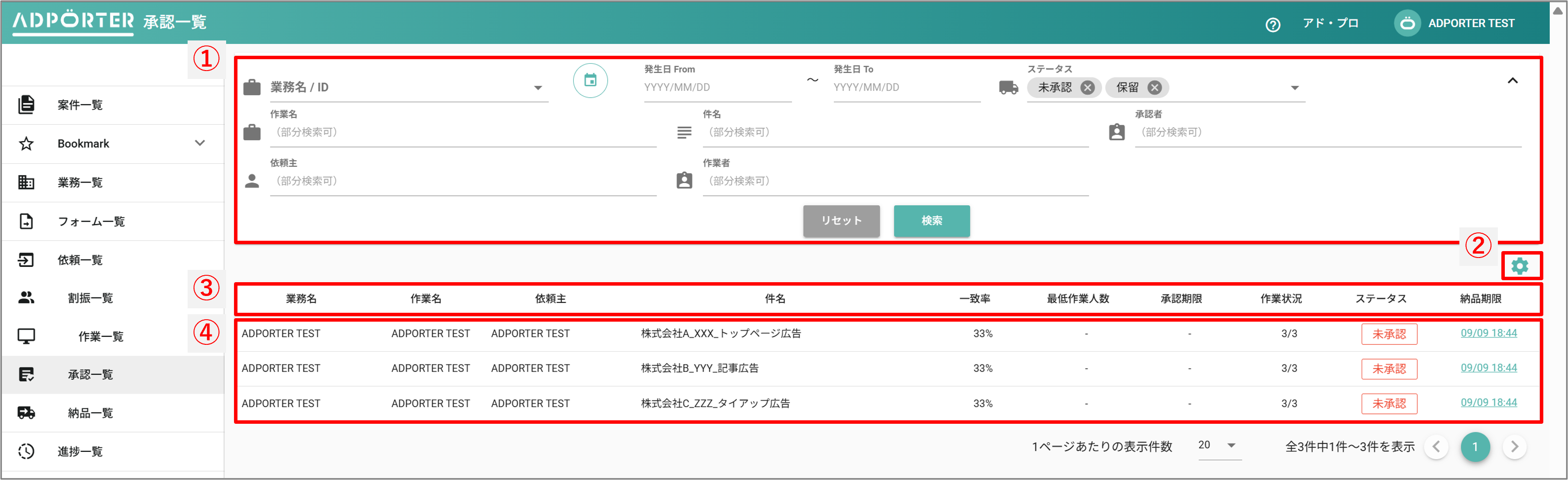
Task: Open the 業務名 / ID dropdown
Action: (x=538, y=88)
